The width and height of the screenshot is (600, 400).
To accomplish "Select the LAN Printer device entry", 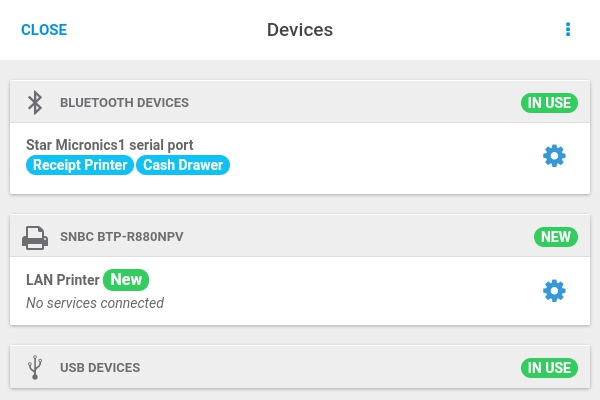I will (x=300, y=291).
